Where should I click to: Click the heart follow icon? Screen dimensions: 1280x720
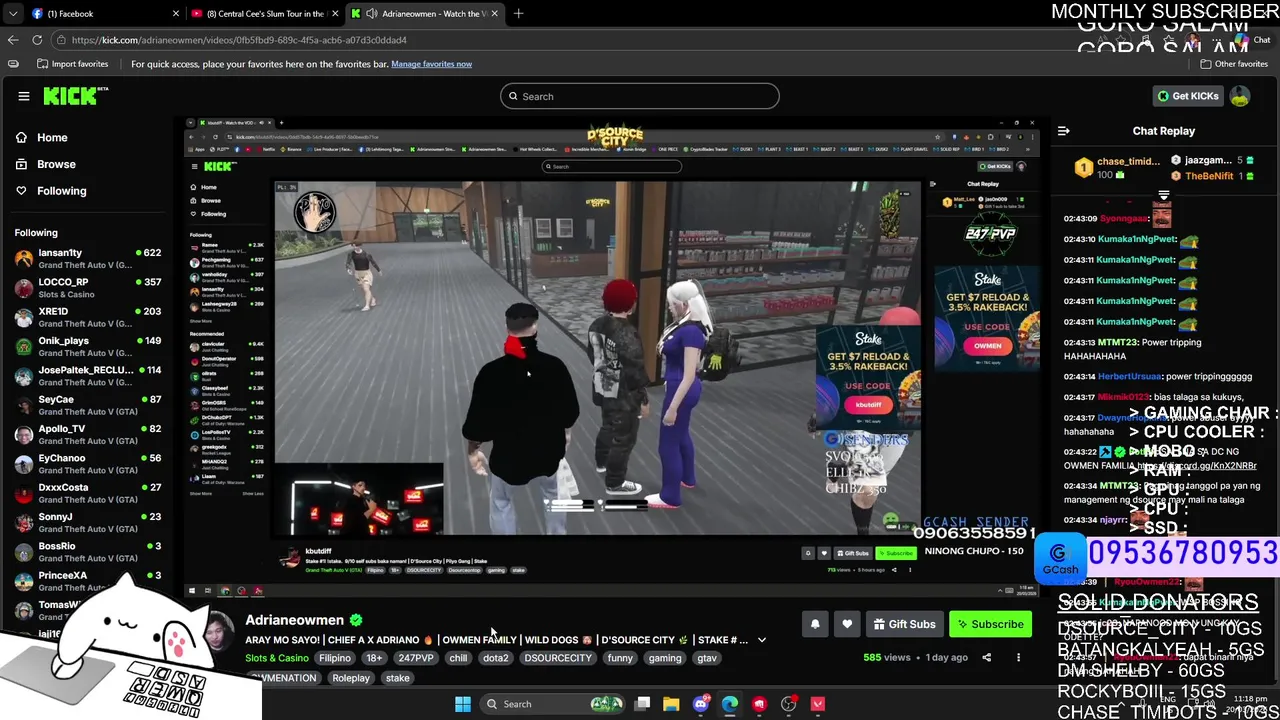point(847,624)
